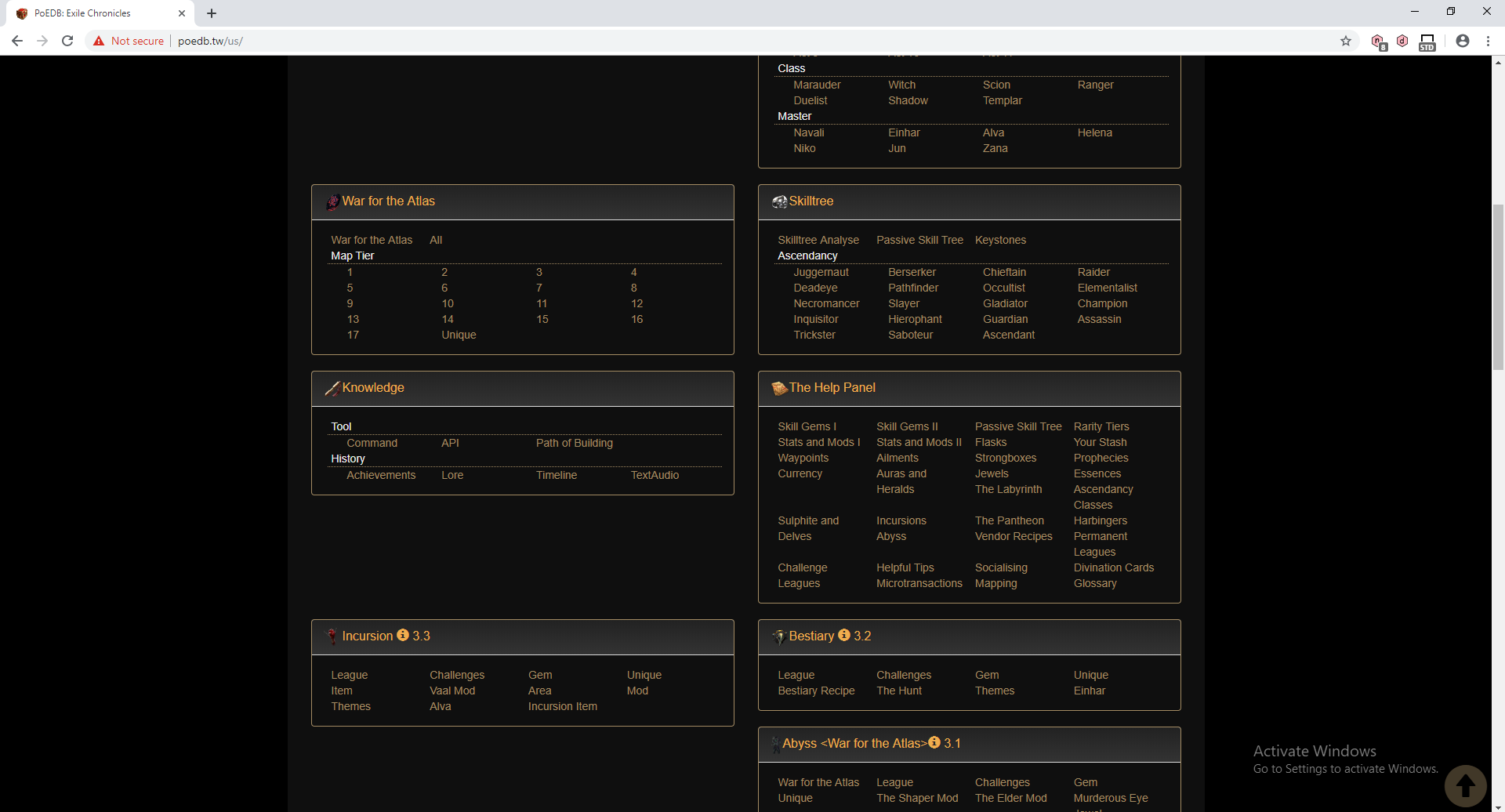The width and height of the screenshot is (1505, 812).
Task: Open the Marauder class link
Action: click(x=817, y=85)
